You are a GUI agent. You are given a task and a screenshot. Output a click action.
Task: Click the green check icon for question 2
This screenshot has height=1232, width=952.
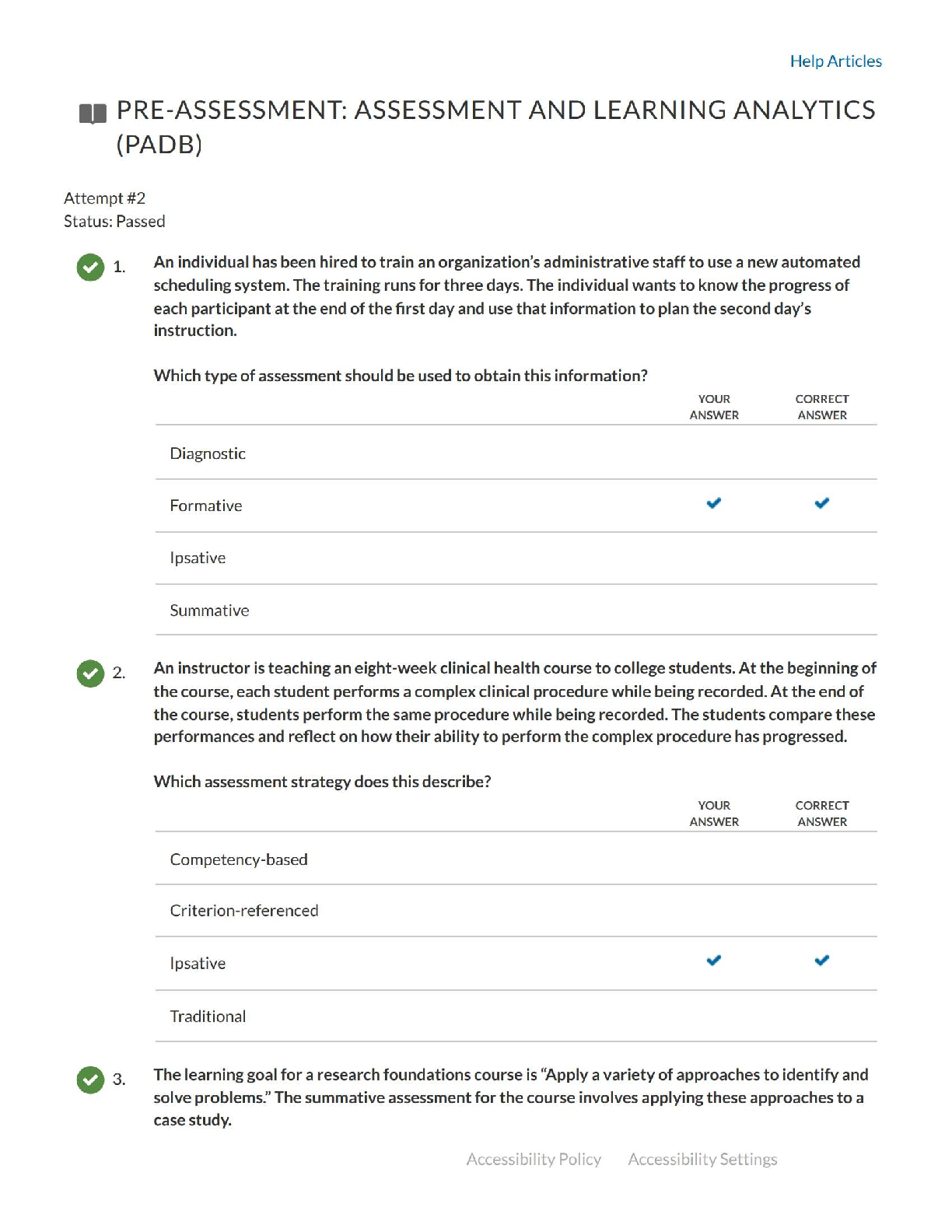90,673
